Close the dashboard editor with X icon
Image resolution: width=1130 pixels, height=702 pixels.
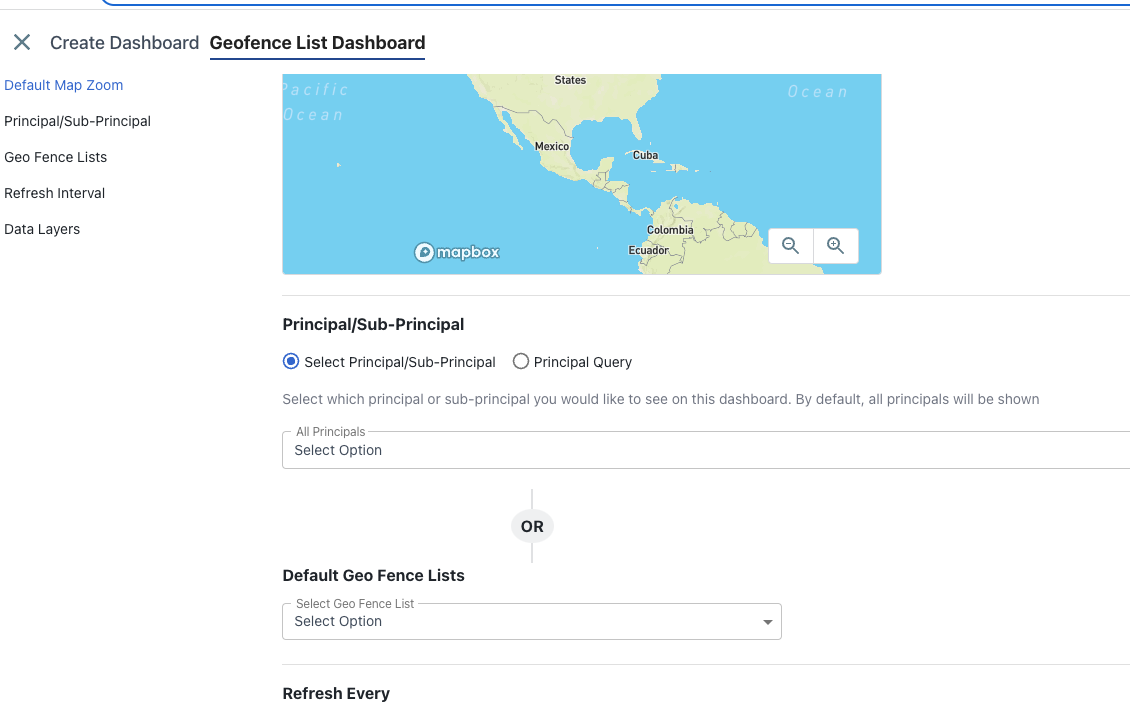tap(22, 42)
